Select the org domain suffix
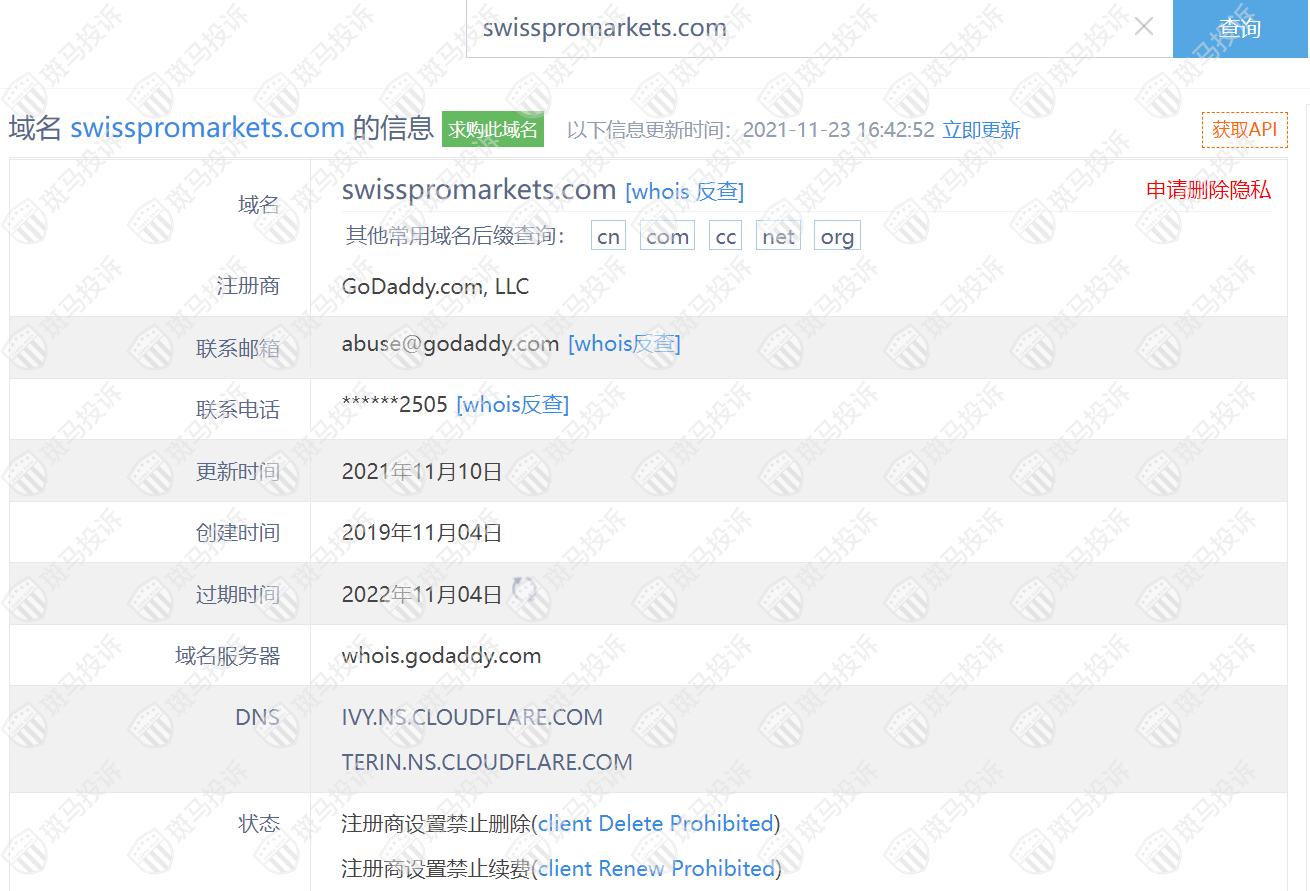Screen dimensions: 1310x891 pyautogui.click(x=837, y=237)
